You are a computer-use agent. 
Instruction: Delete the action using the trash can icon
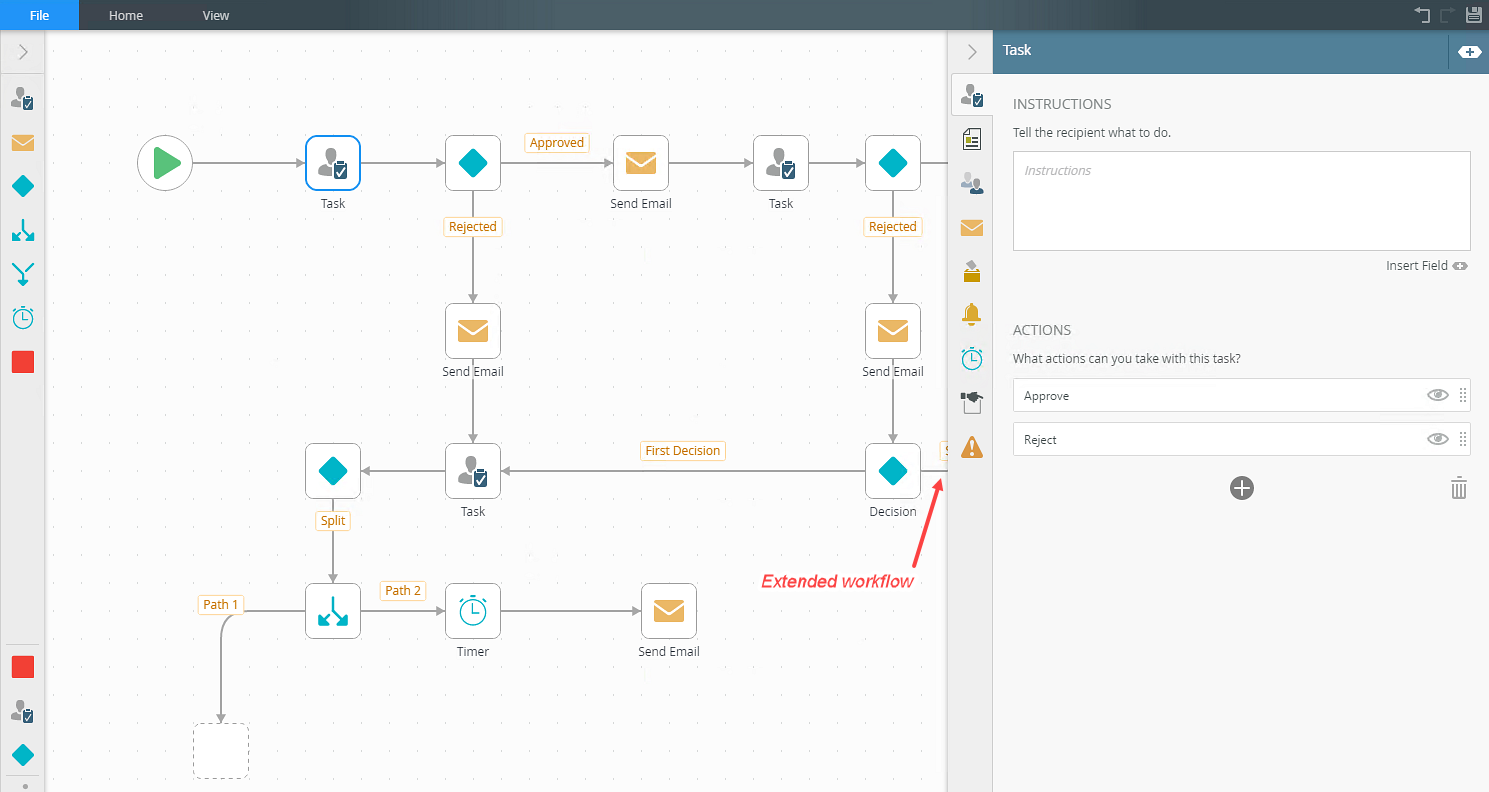coord(1459,488)
